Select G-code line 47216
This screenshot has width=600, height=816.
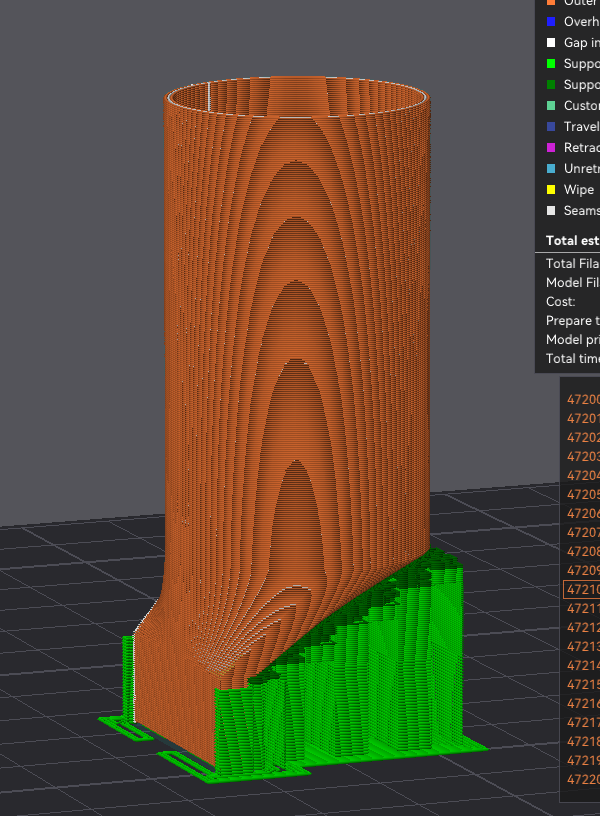(x=583, y=704)
